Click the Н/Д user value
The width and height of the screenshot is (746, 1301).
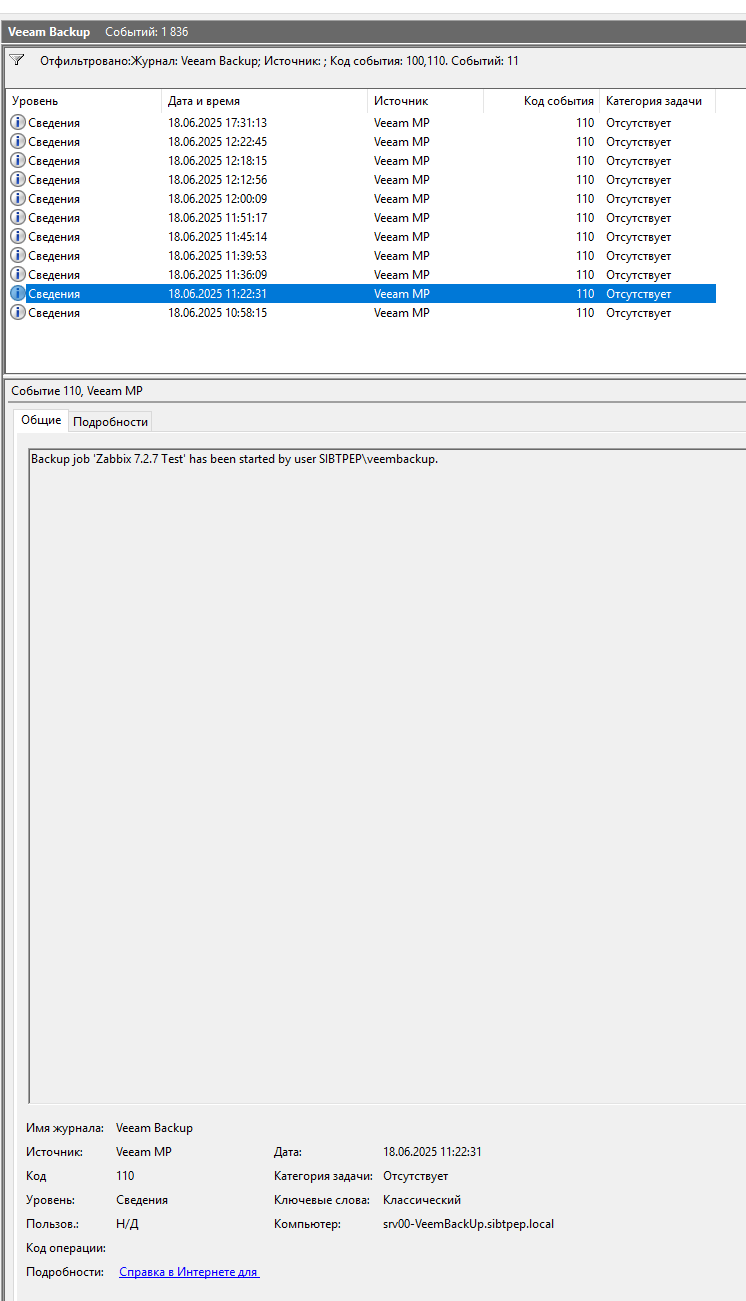click(x=127, y=1224)
